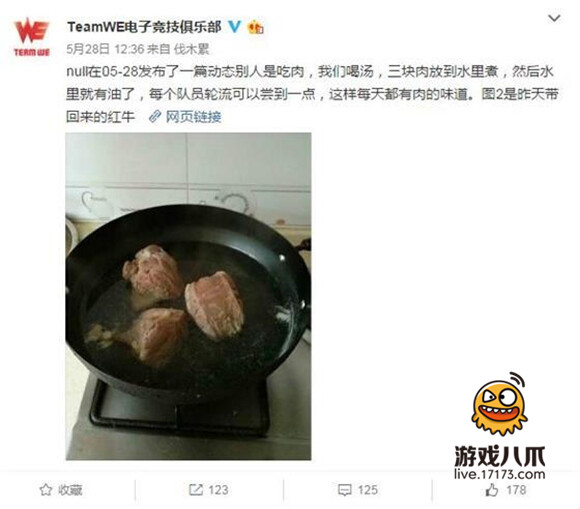The height and width of the screenshot is (509, 580).
Task: Click the live.17173.com watermark text
Action: coord(500,474)
